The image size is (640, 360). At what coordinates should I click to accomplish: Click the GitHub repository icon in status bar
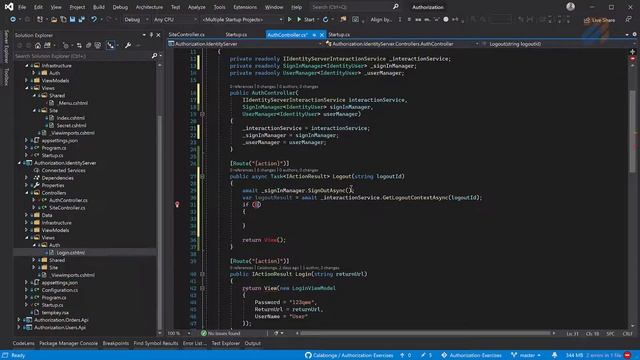[308, 355]
